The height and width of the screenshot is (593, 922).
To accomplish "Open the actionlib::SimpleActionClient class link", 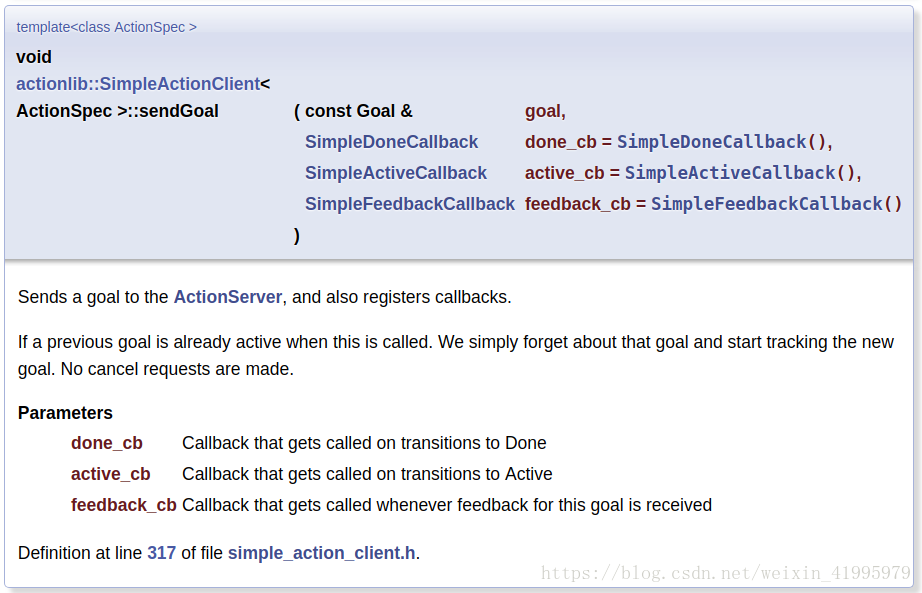I will 138,84.
